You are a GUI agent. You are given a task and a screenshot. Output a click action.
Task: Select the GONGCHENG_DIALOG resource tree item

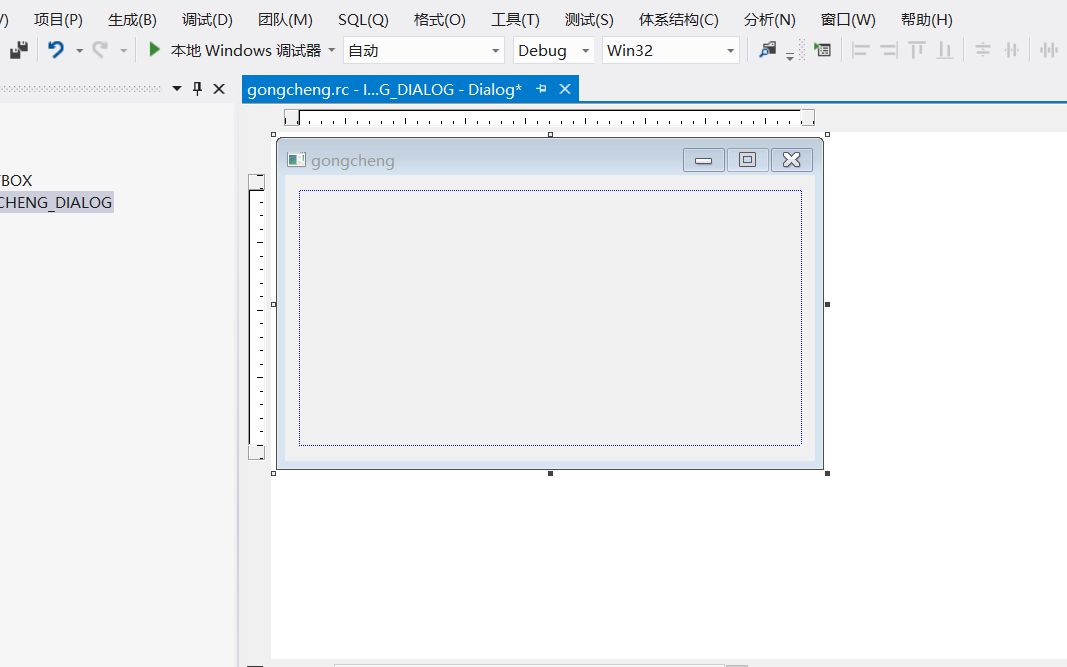click(56, 202)
